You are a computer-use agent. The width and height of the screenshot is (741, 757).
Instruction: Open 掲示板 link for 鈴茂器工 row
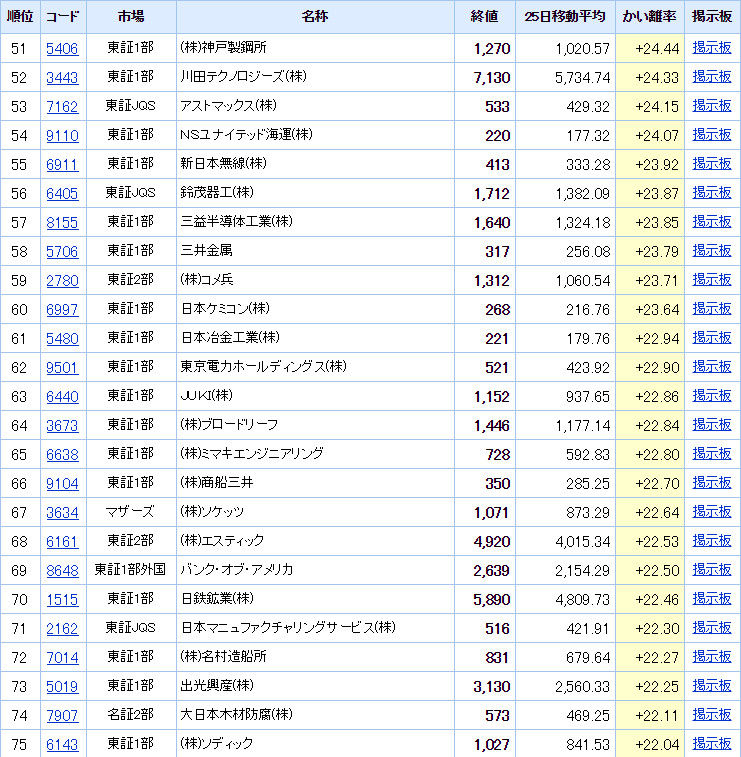(712, 193)
